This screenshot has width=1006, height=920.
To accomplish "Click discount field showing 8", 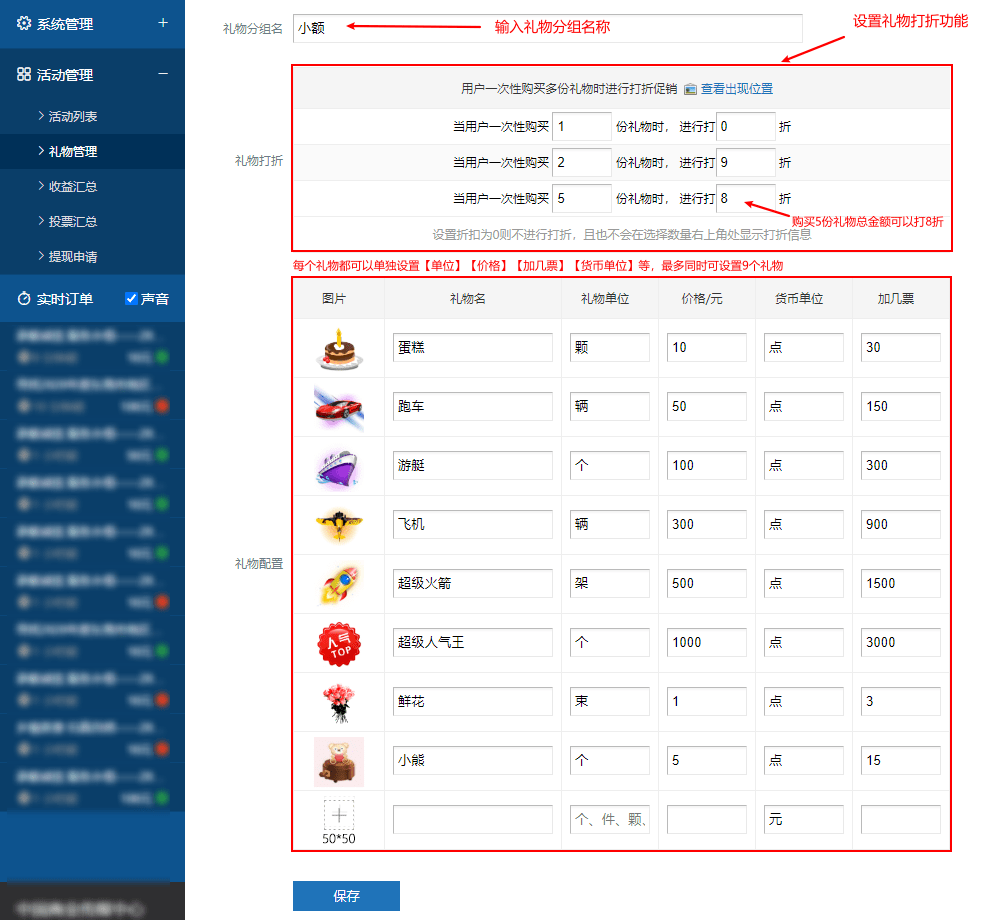I will 746,198.
